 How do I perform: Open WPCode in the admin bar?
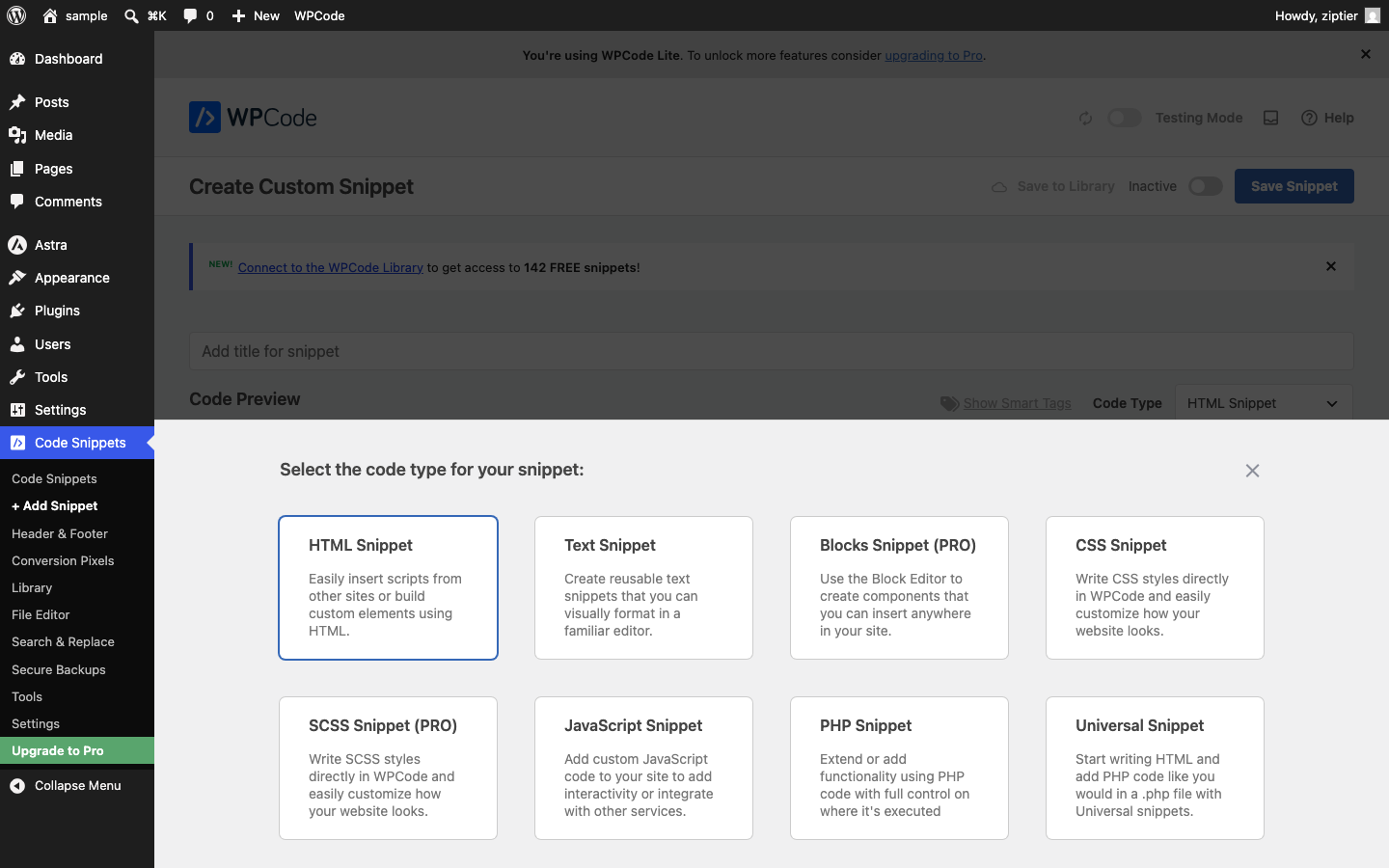point(319,15)
